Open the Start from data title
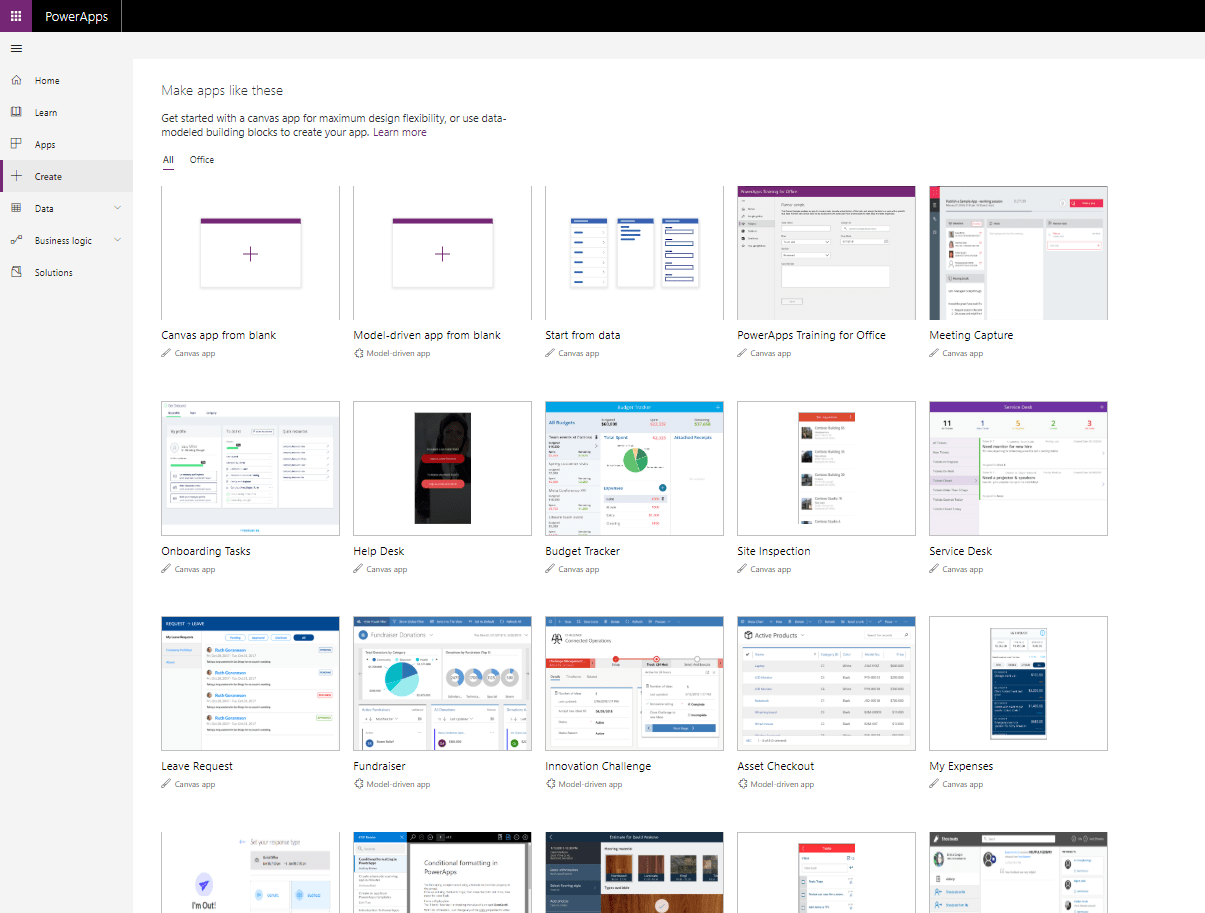The height and width of the screenshot is (913, 1205). click(x=583, y=335)
